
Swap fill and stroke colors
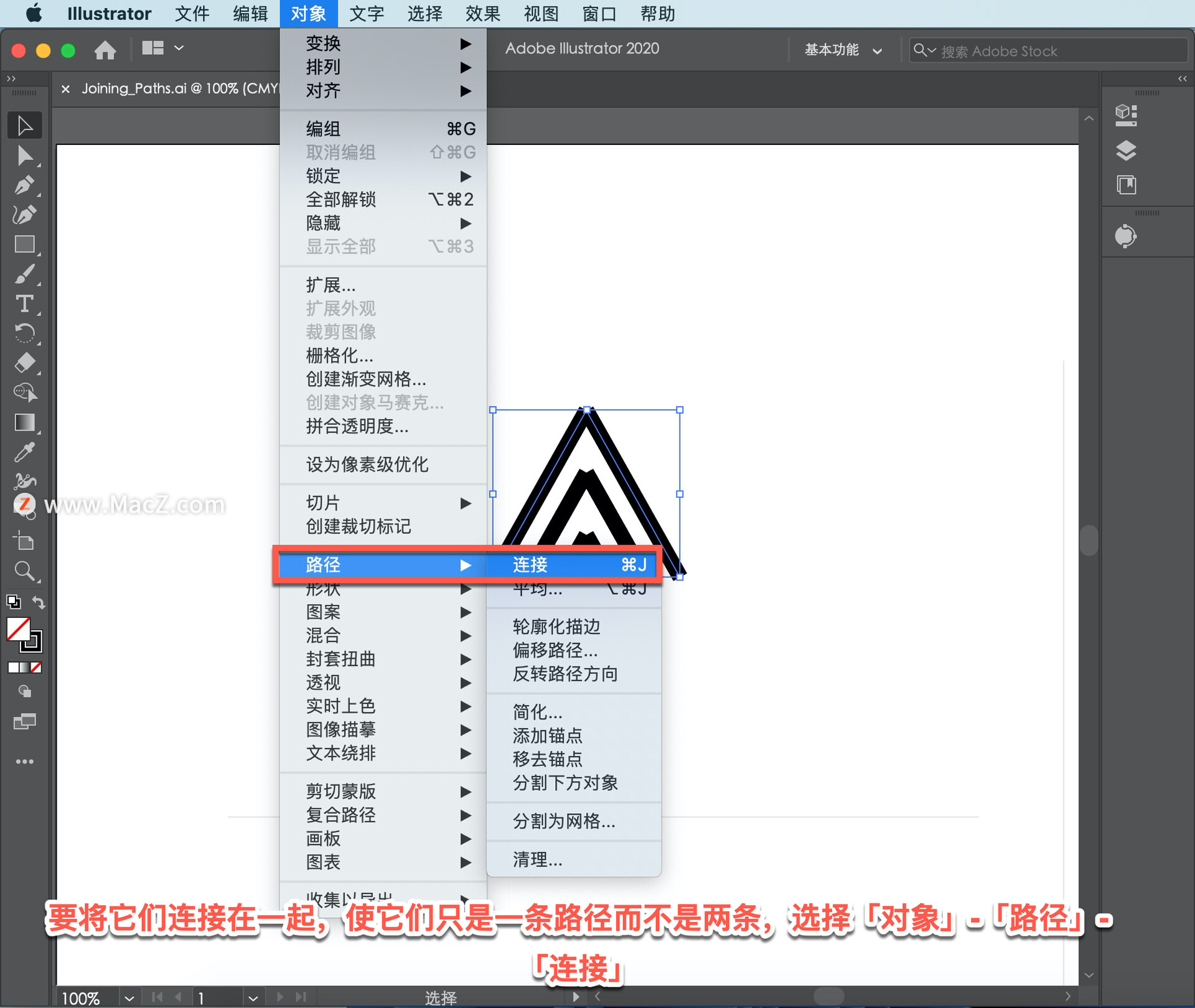pos(39,602)
